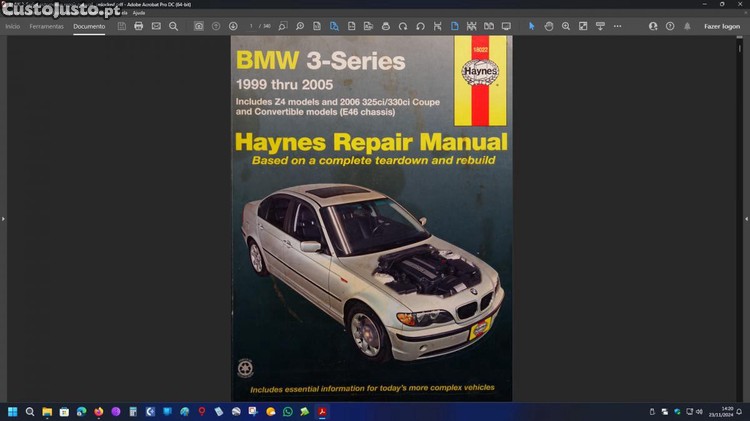Click the Print icon in the toolbar
Screen dimensions: 750x421
pos(139,26)
